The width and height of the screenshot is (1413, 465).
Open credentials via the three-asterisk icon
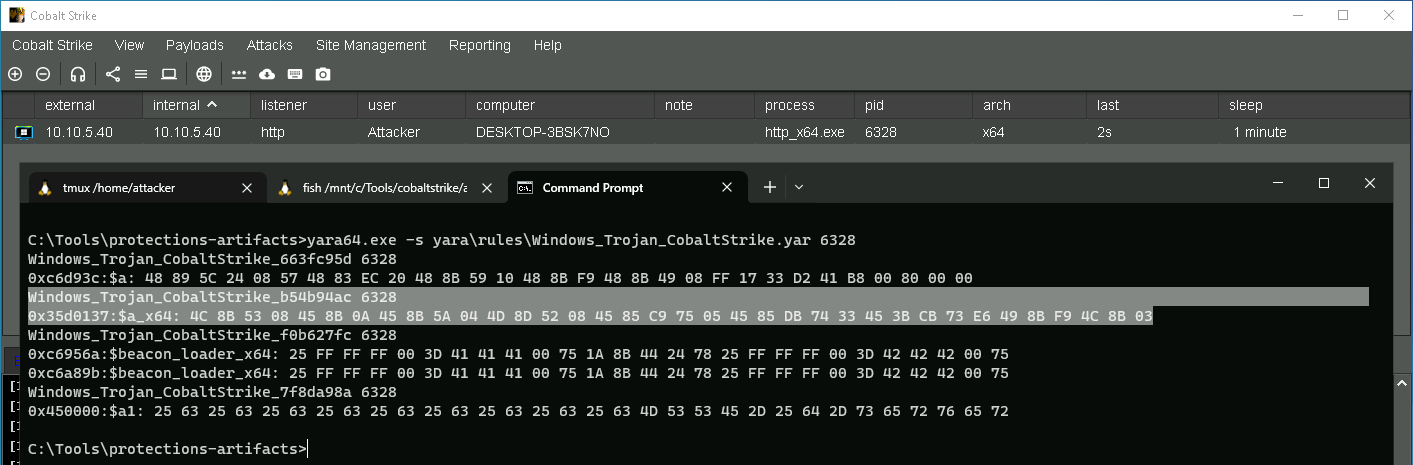[239, 74]
